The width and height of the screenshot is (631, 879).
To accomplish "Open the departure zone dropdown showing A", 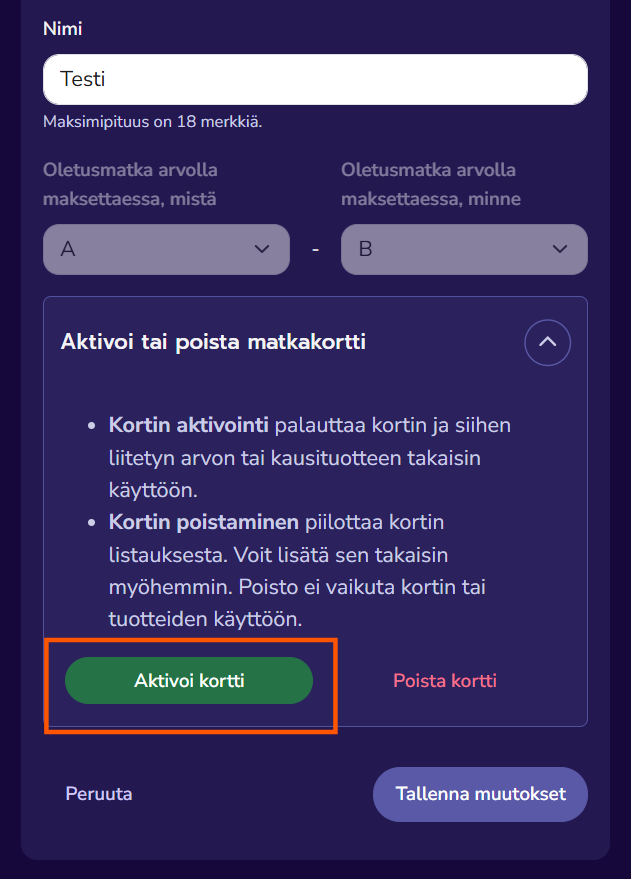I will click(x=150, y=249).
